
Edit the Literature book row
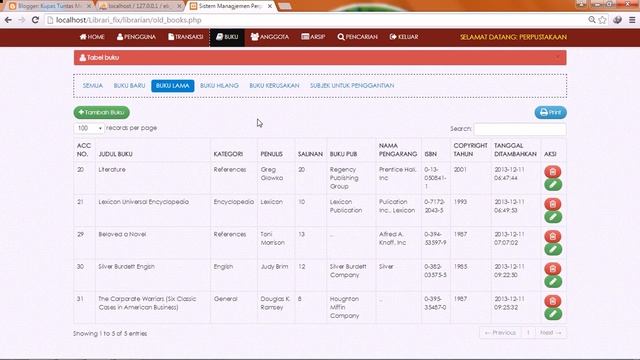pyautogui.click(x=553, y=185)
